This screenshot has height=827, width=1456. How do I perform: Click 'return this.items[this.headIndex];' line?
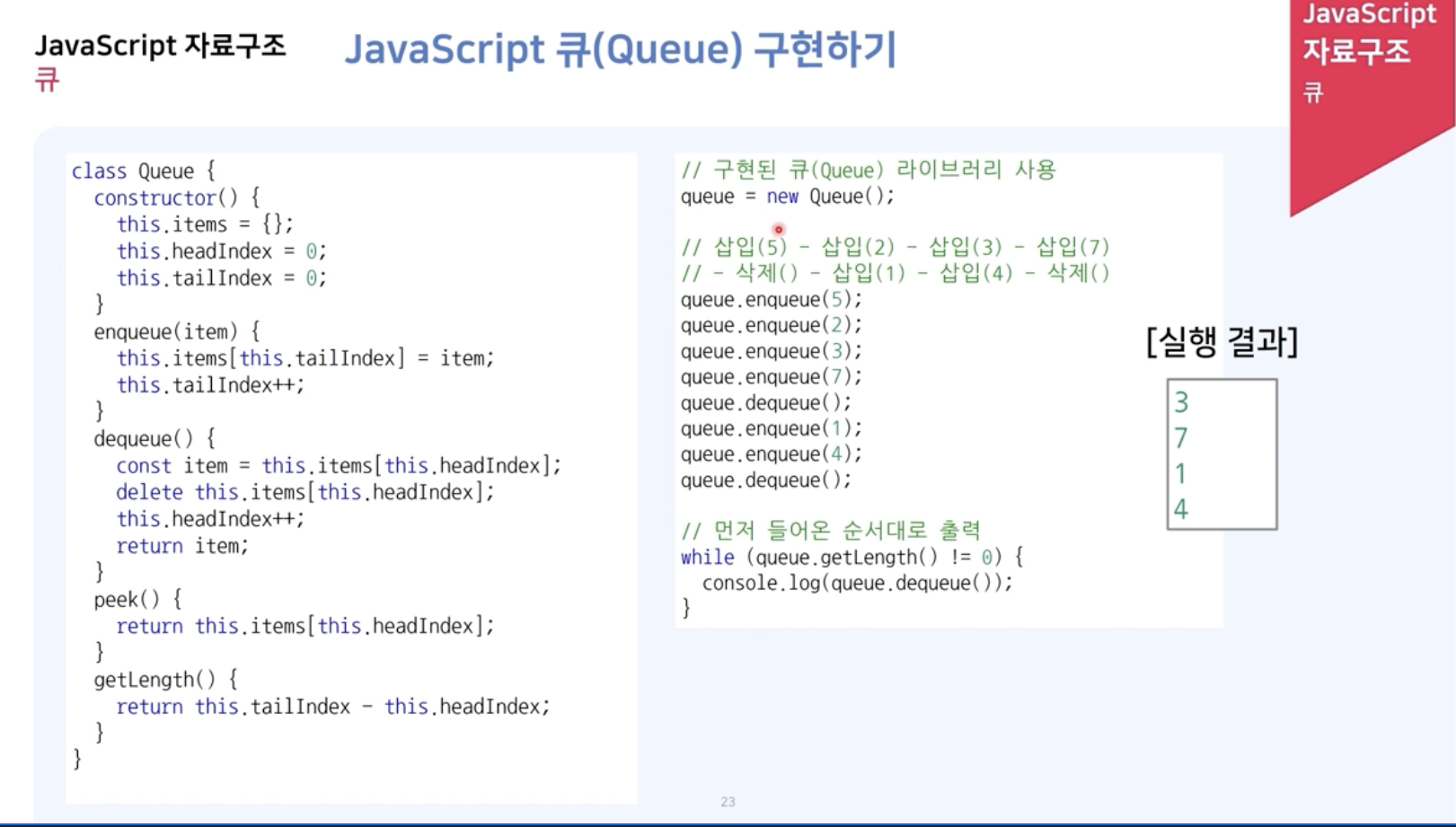[x=305, y=626]
